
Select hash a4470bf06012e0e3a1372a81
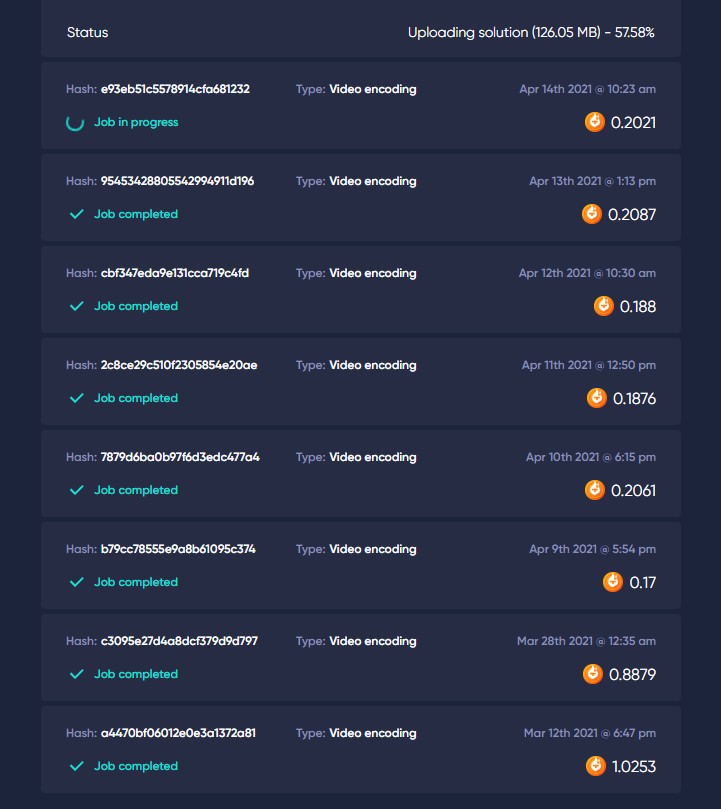point(178,733)
